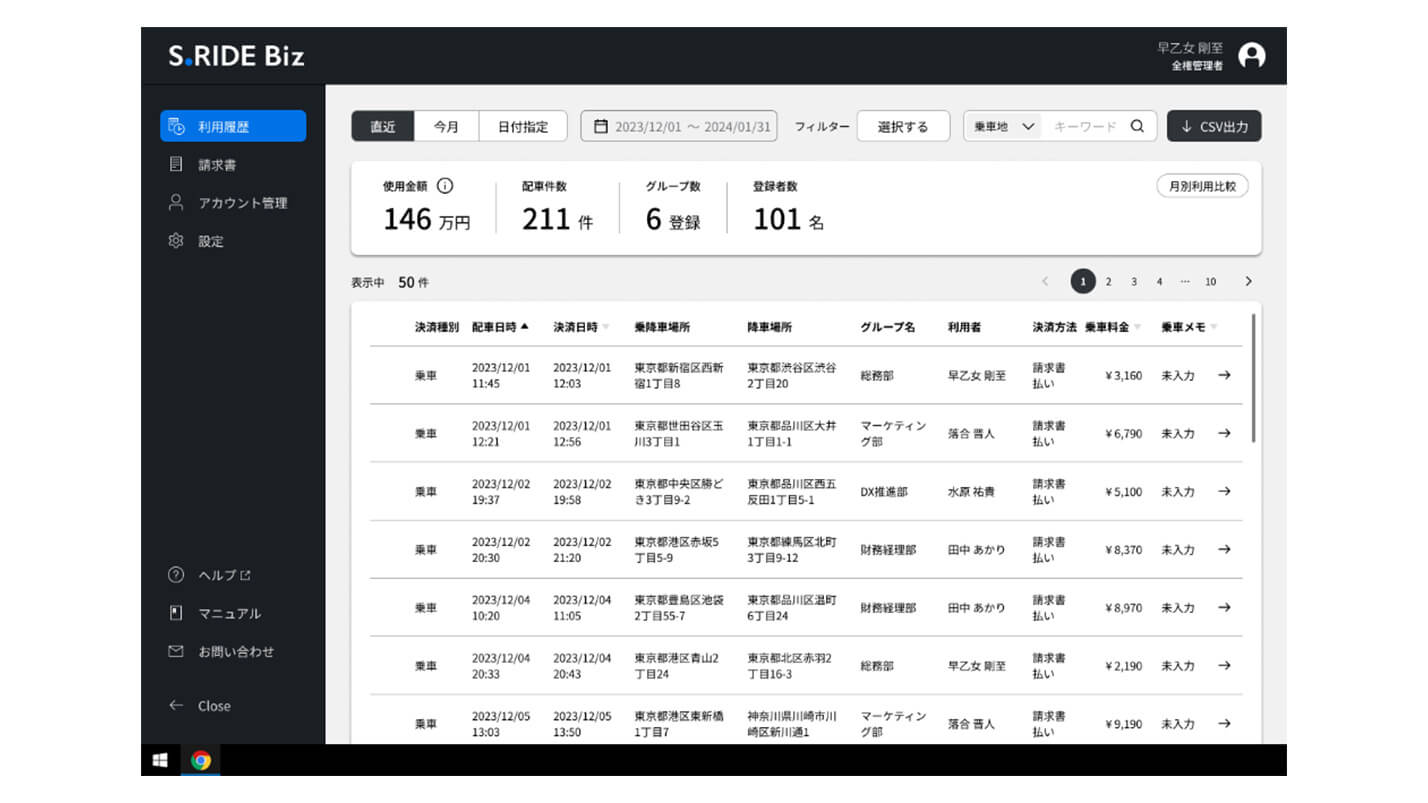Click the マニュアル book icon
Screen dimensions: 1428x803
[x=176, y=613]
